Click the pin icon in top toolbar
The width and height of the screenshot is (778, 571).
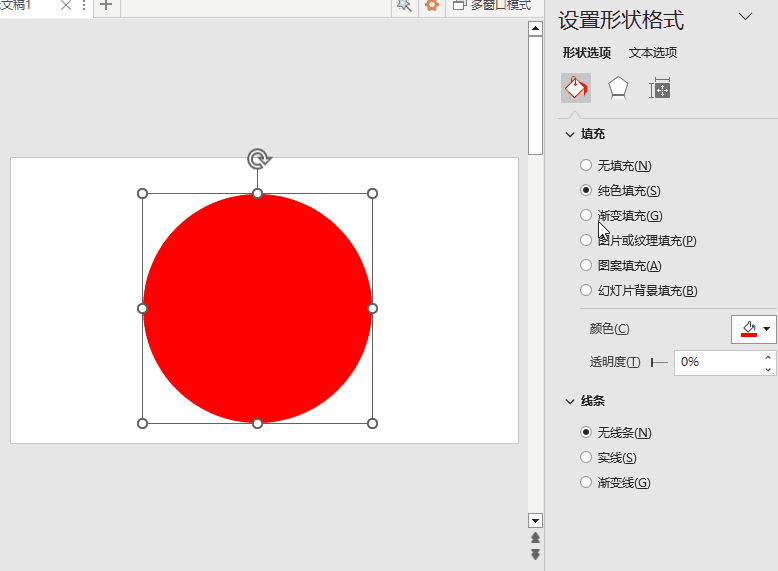(404, 5)
